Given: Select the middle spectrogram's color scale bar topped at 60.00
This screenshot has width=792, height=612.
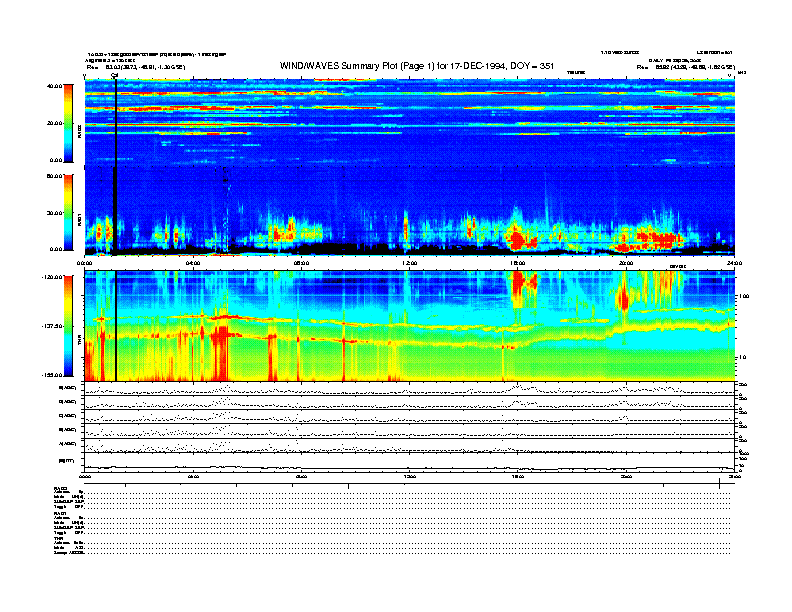Looking at the screenshot, I should (68, 212).
